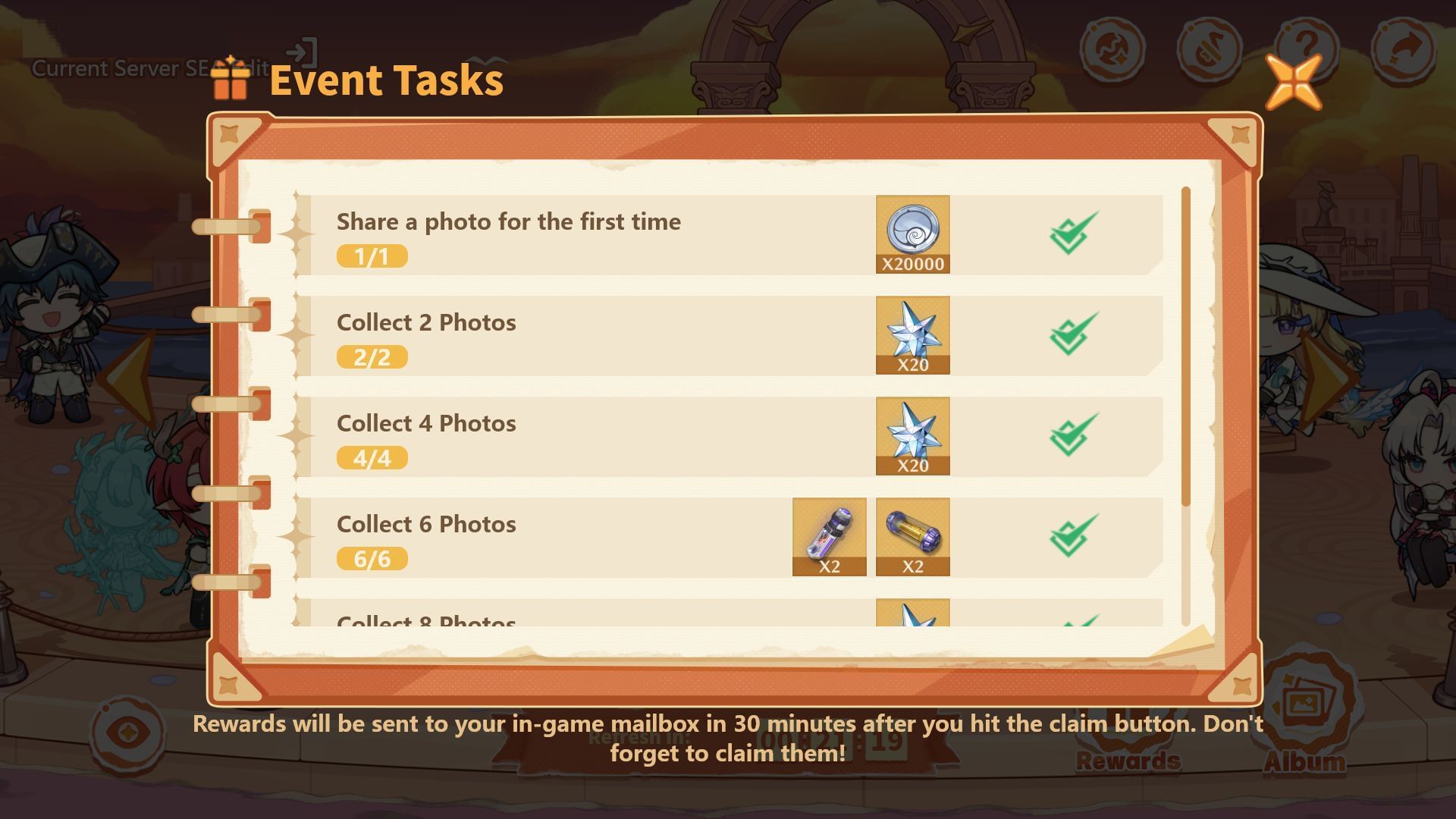The height and width of the screenshot is (819, 1456).
Task: Click the eye view icon bottom left
Action: (127, 733)
